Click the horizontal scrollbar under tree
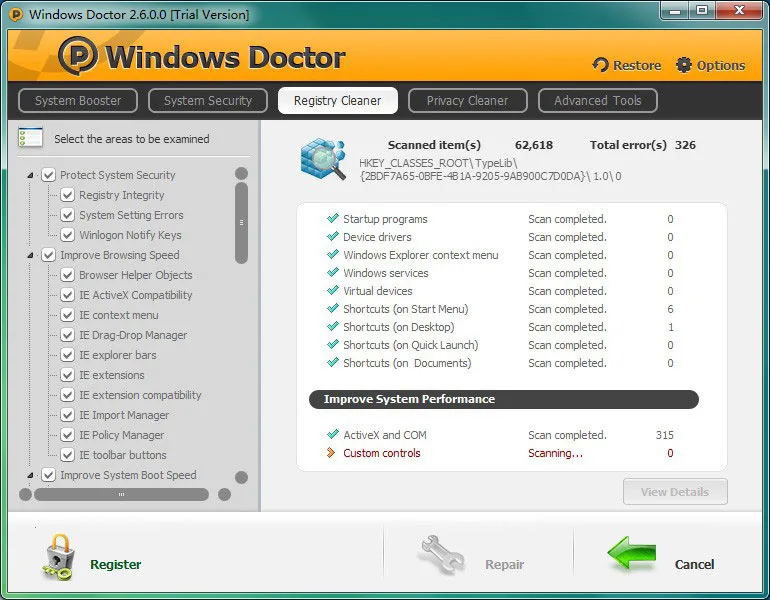The image size is (770, 600). [121, 494]
